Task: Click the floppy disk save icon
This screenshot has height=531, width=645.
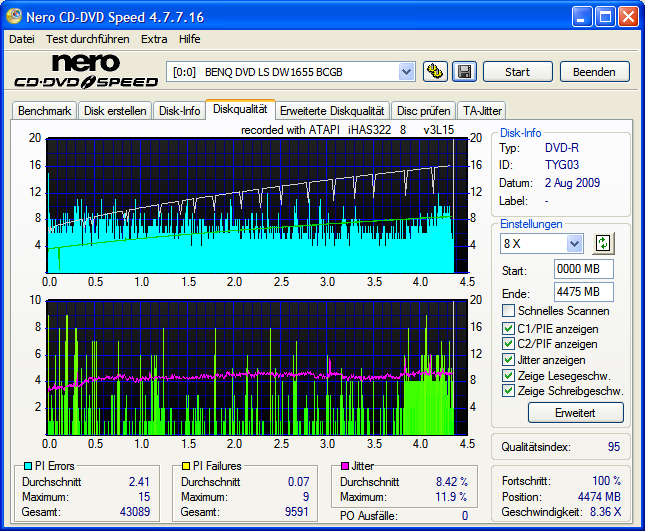Action: [x=464, y=72]
